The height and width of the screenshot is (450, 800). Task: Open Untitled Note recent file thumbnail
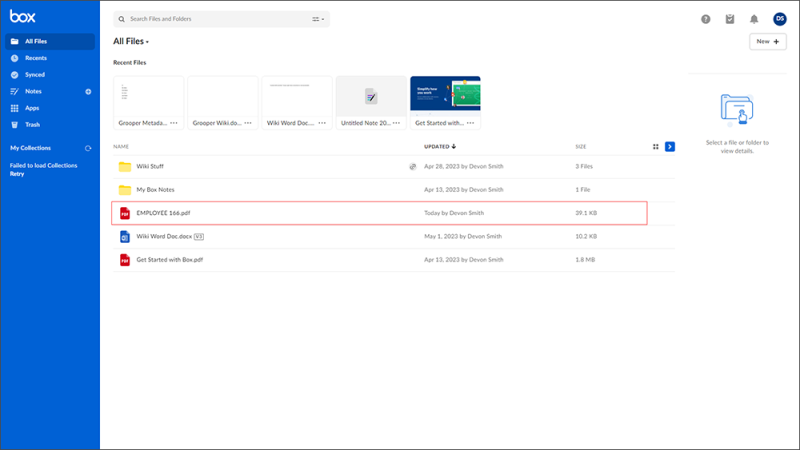[x=371, y=97]
